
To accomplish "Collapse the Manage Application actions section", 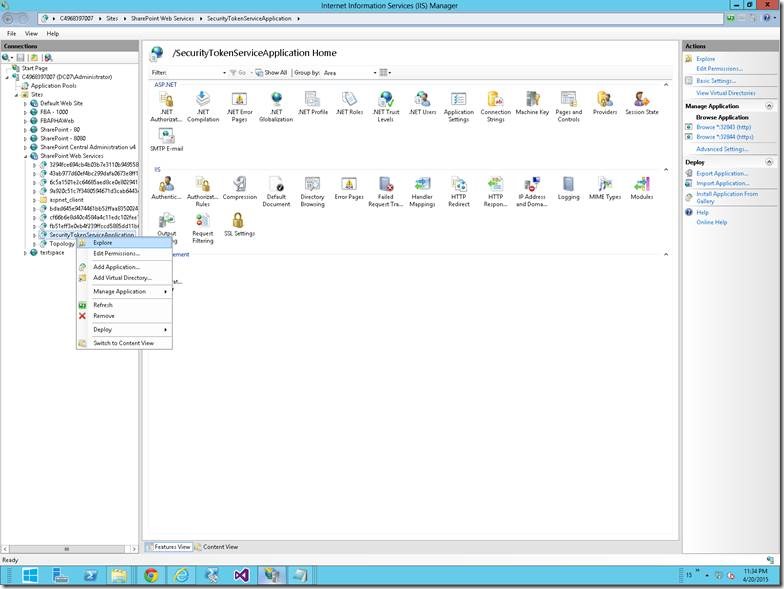I will 769,106.
